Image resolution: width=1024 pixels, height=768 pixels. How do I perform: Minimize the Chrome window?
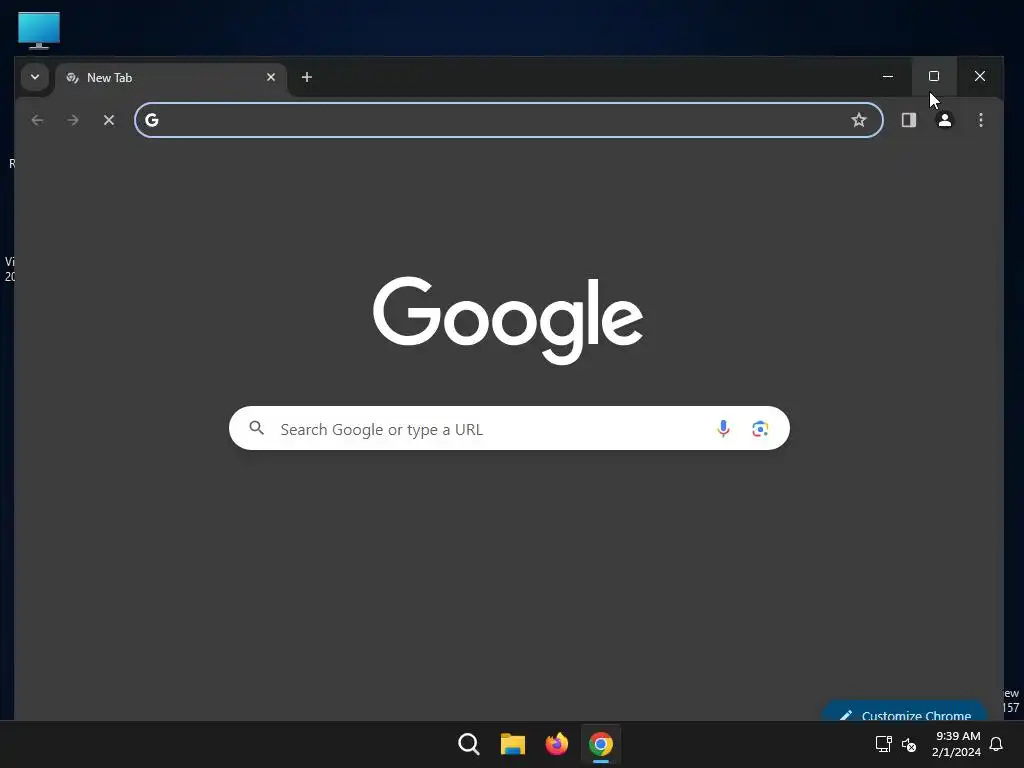888,76
